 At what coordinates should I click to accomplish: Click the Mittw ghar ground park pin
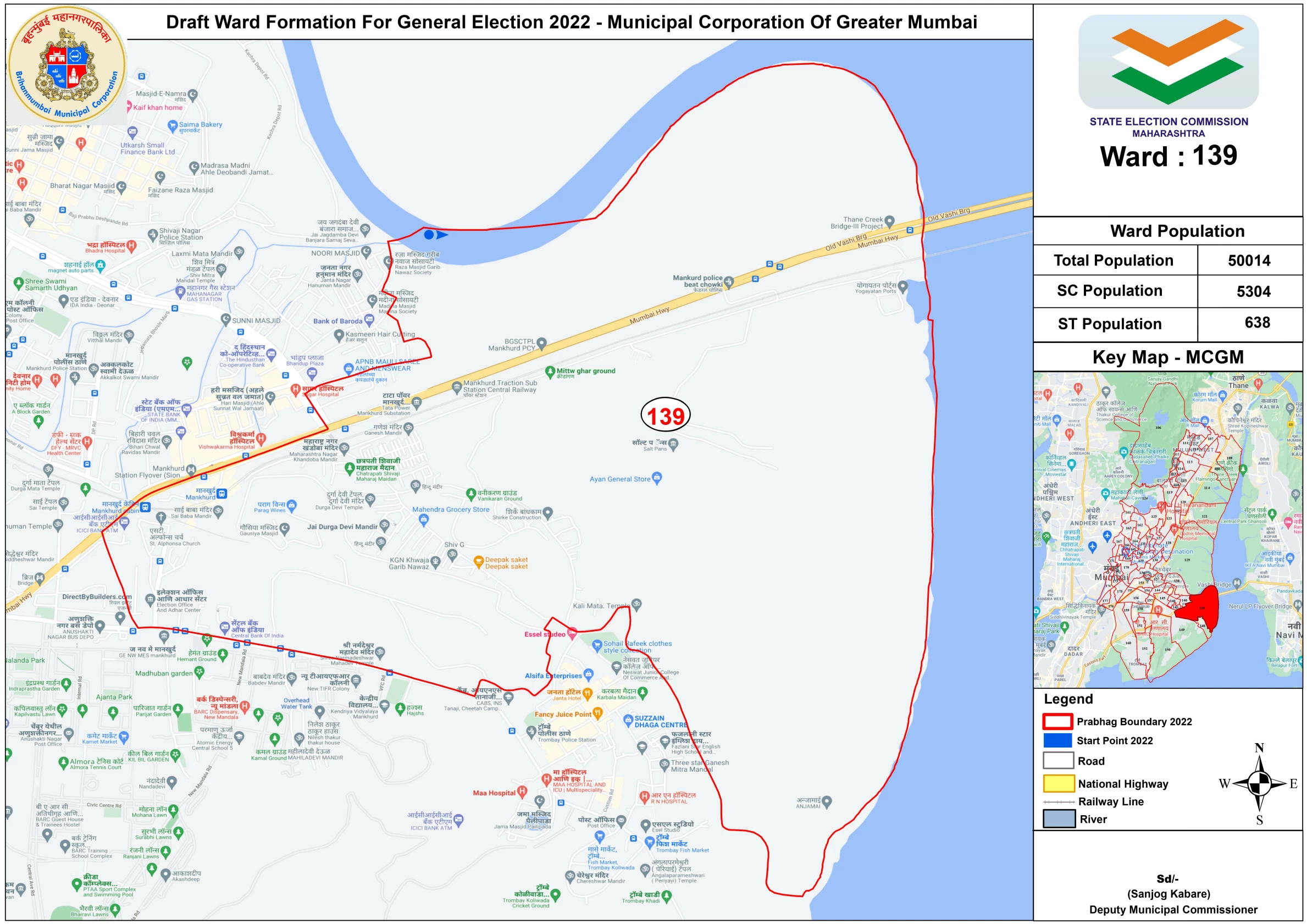[x=550, y=372]
